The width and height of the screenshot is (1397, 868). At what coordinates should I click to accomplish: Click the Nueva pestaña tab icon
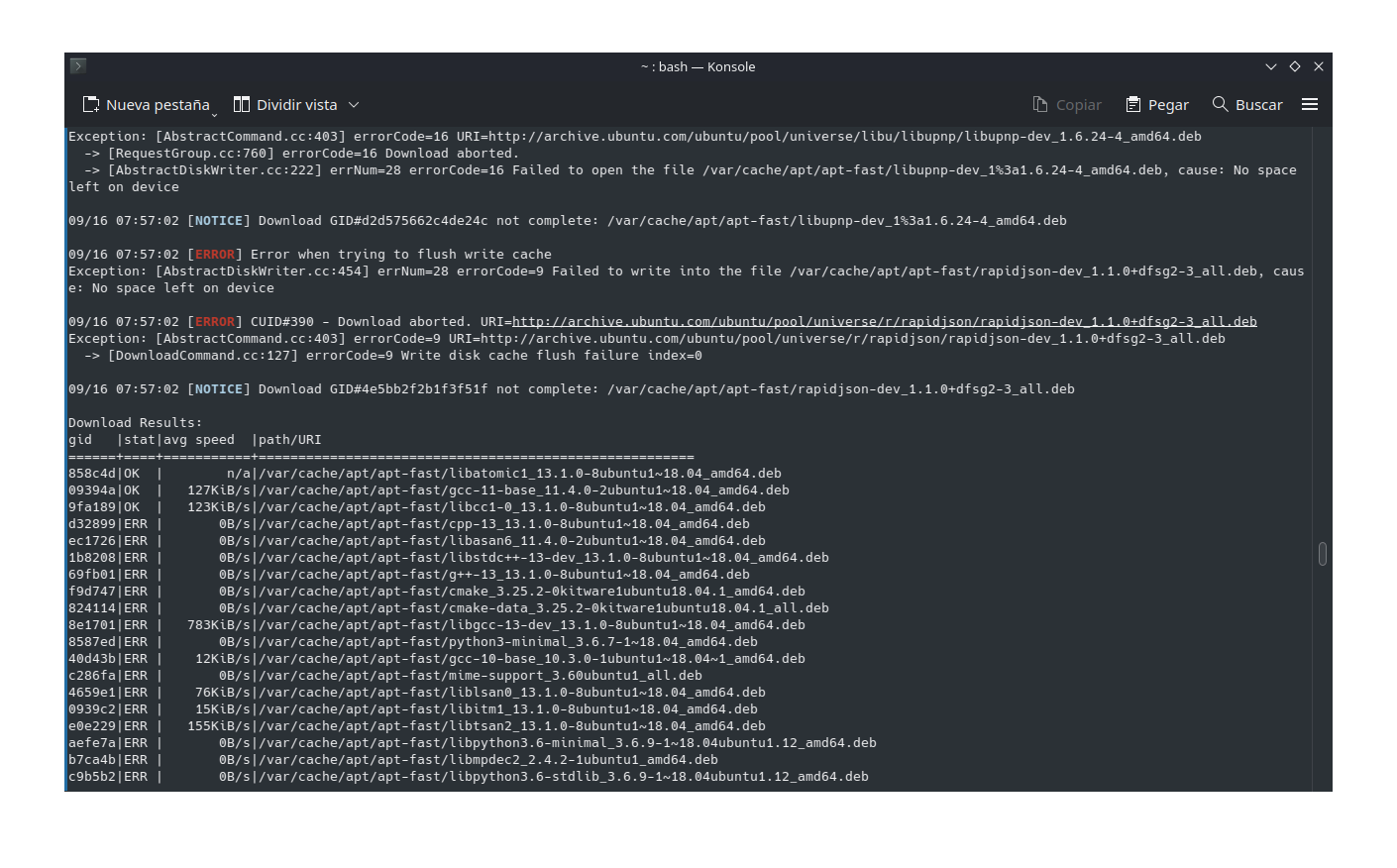click(90, 105)
